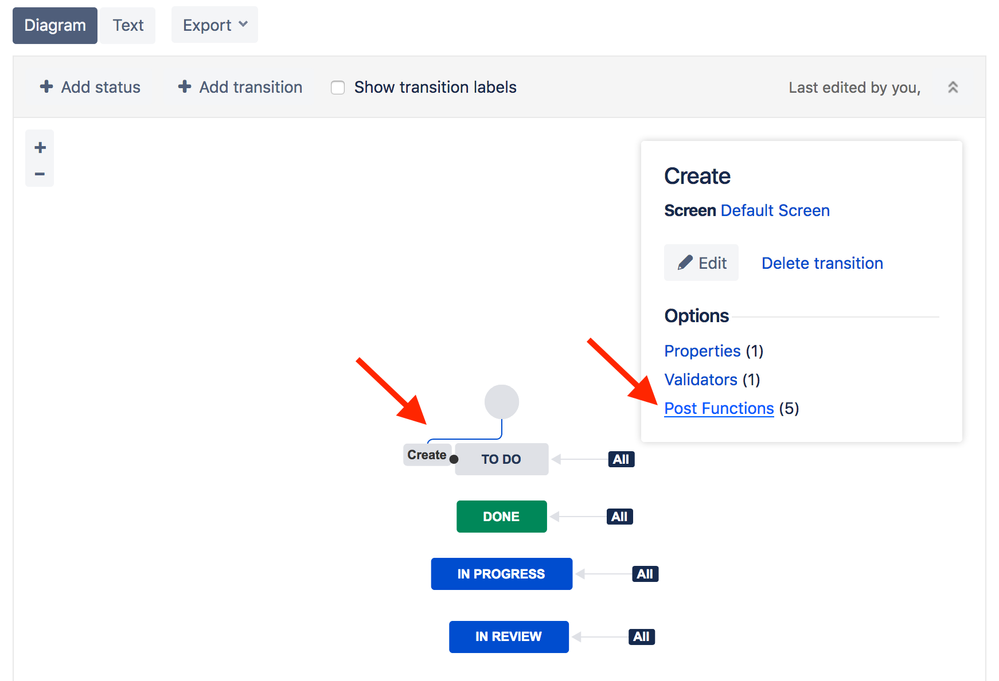Select the TO DO status

[501, 459]
